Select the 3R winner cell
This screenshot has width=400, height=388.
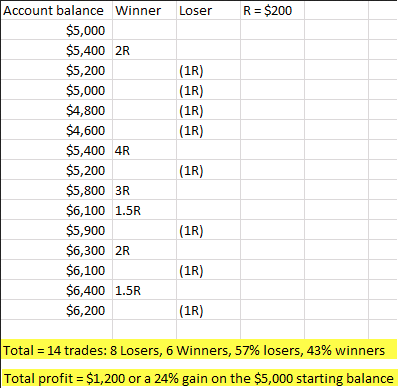click(x=144, y=190)
